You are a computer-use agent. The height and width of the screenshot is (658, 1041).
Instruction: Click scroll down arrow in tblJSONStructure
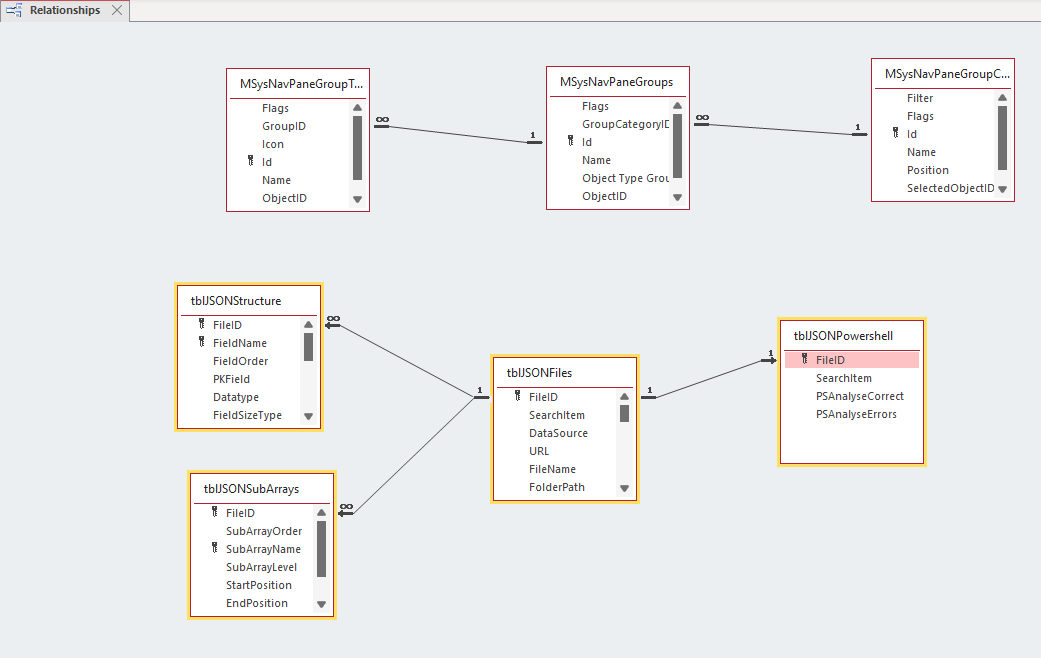[x=308, y=416]
